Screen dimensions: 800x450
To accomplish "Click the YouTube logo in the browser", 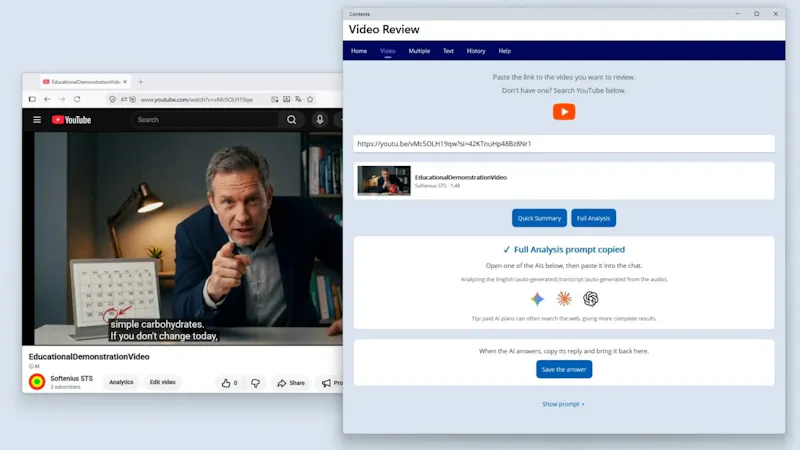I will point(71,120).
